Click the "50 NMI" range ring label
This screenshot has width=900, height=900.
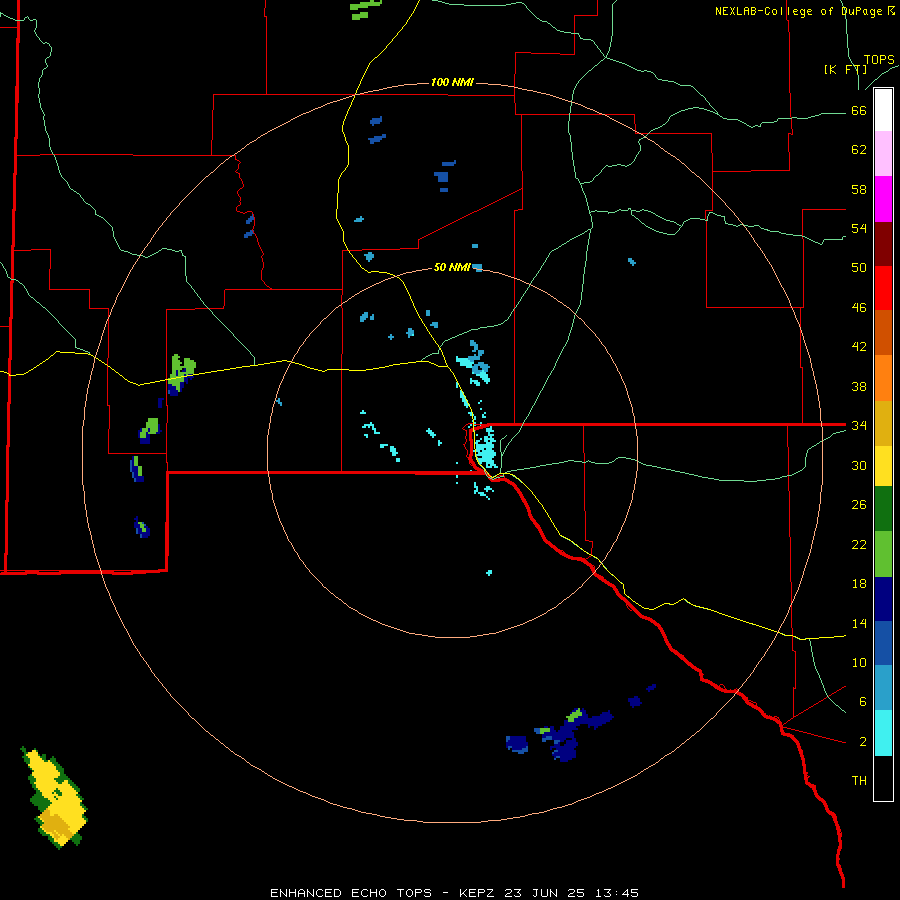tap(452, 267)
